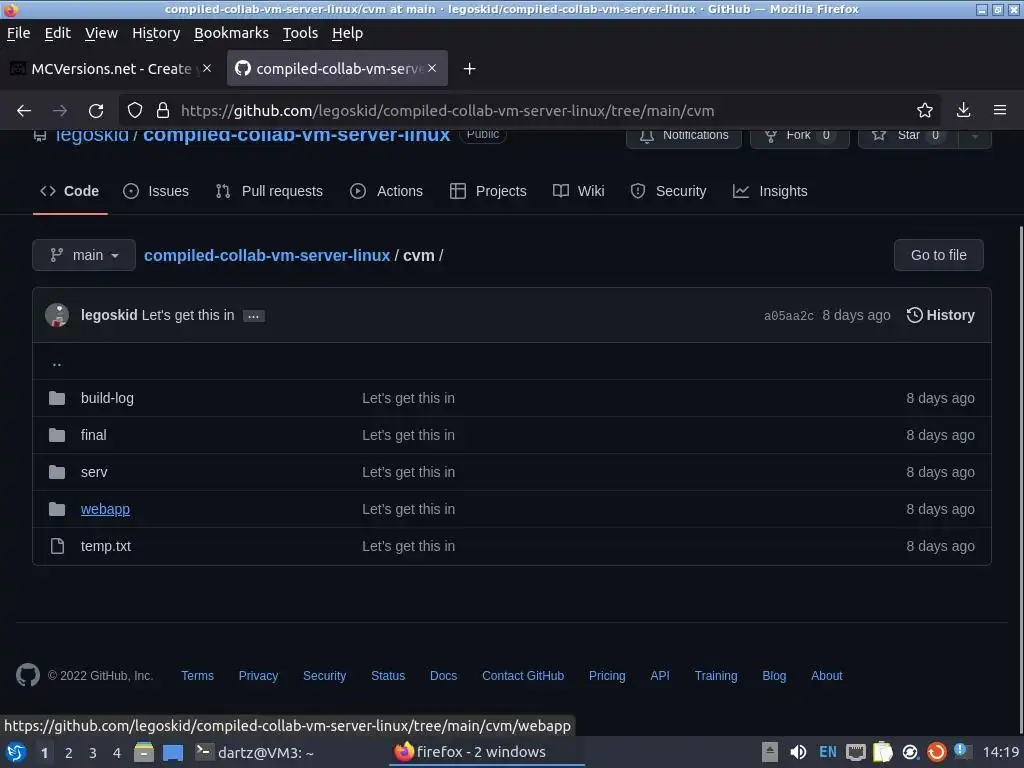The width and height of the screenshot is (1024, 768).
Task: Open the Issues tab
Action: [156, 191]
